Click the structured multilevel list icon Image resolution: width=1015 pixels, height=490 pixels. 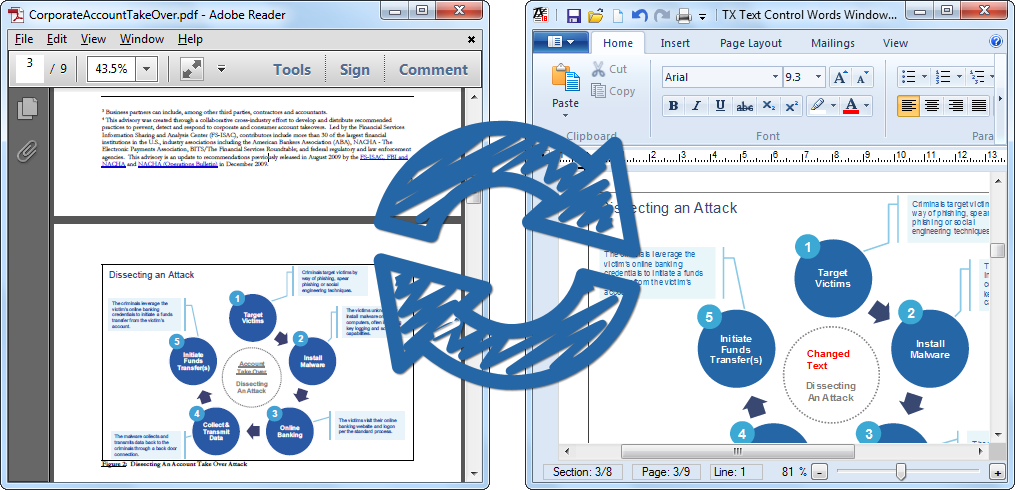coord(976,77)
